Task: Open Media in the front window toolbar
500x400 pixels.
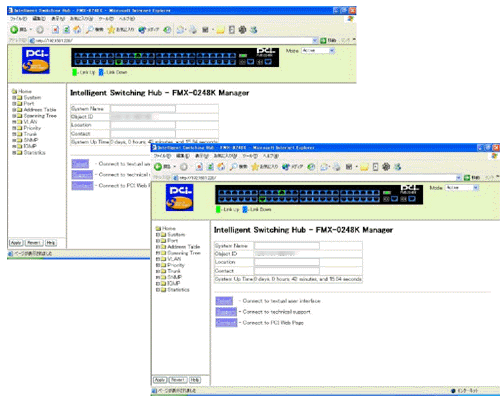Action: click(x=292, y=167)
